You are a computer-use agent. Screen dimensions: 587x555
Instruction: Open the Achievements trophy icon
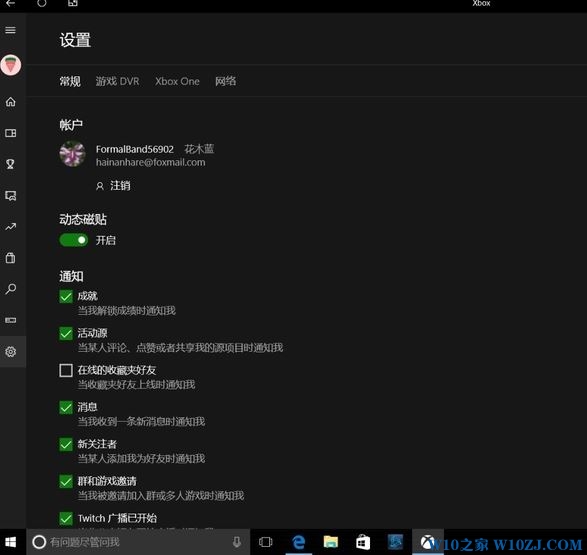tap(10, 164)
